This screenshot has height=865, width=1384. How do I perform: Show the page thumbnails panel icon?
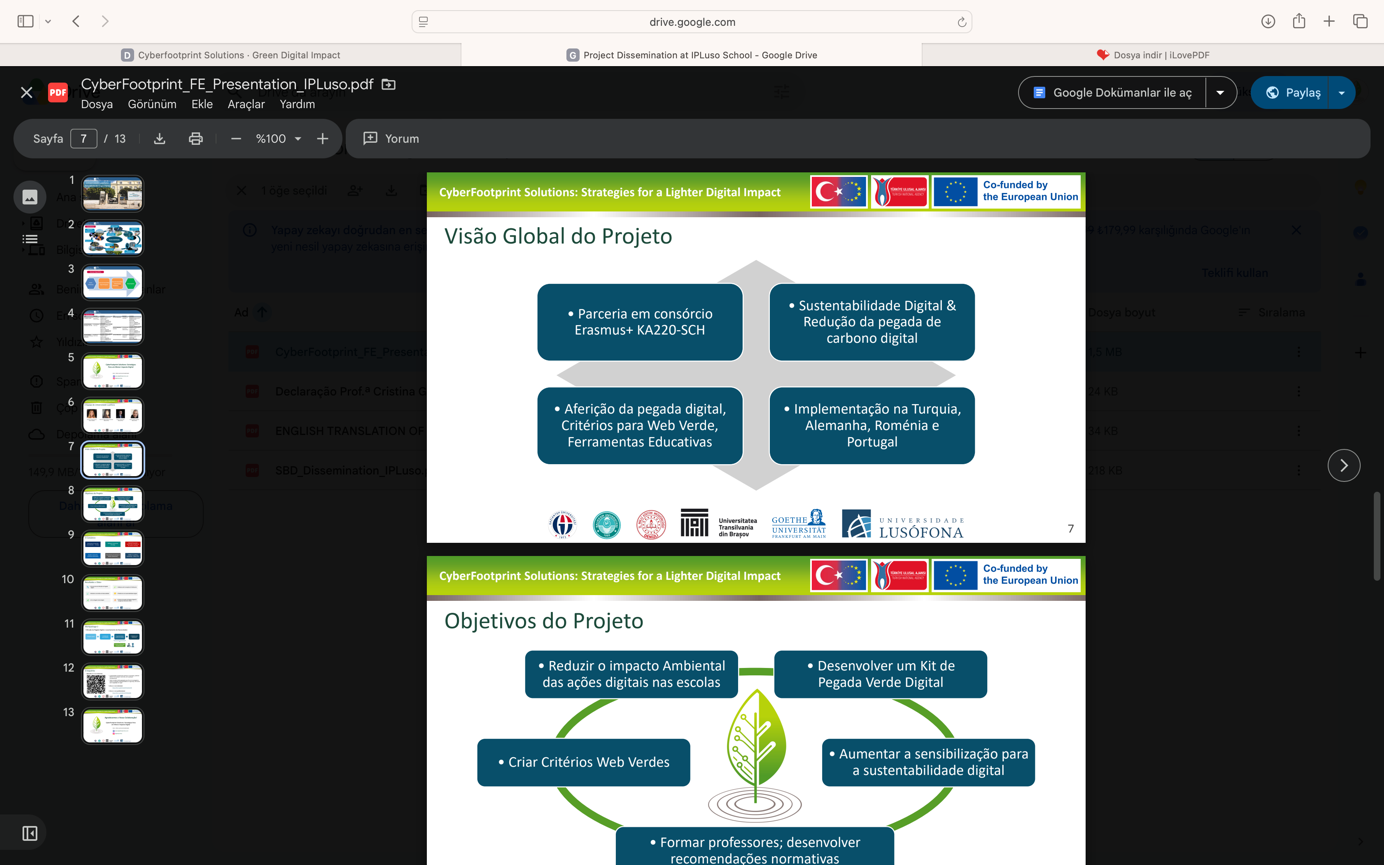[x=30, y=197]
